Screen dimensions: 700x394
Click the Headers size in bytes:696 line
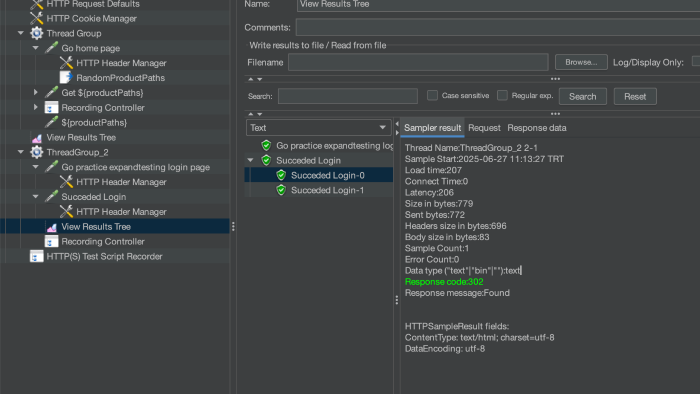(x=455, y=226)
